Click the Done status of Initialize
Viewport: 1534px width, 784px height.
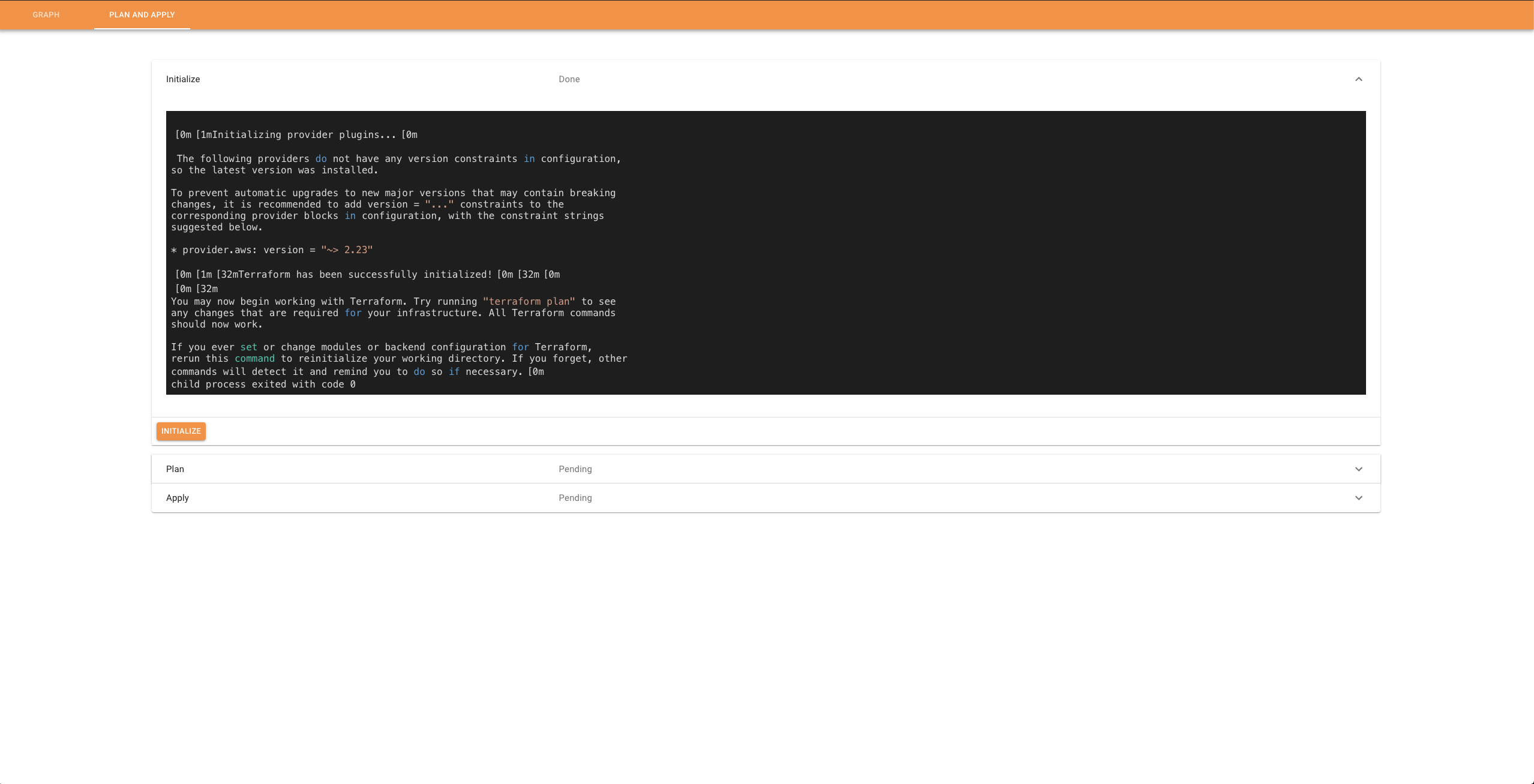tap(569, 79)
